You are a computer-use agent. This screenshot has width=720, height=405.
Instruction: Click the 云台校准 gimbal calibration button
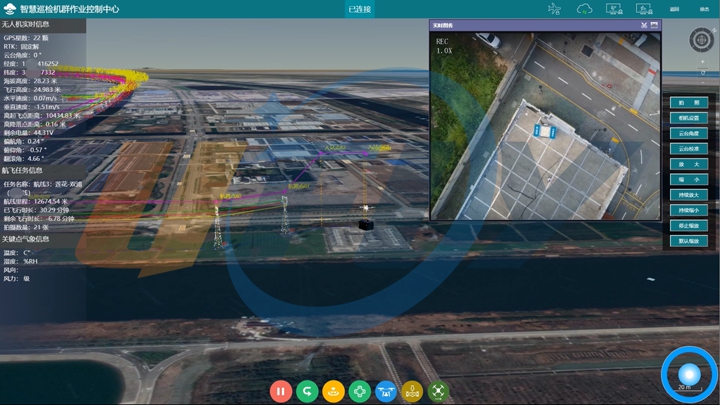[689, 149]
